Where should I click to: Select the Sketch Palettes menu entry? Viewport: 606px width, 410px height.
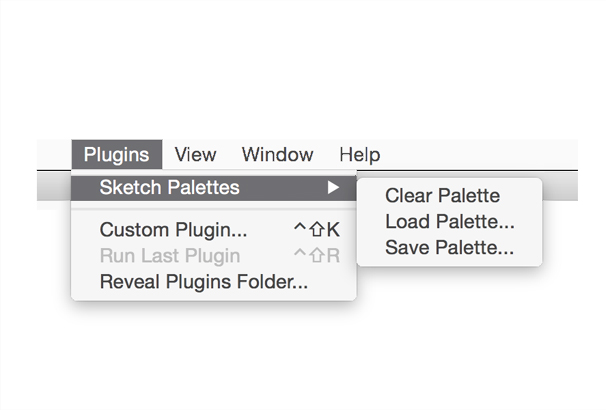[170, 187]
